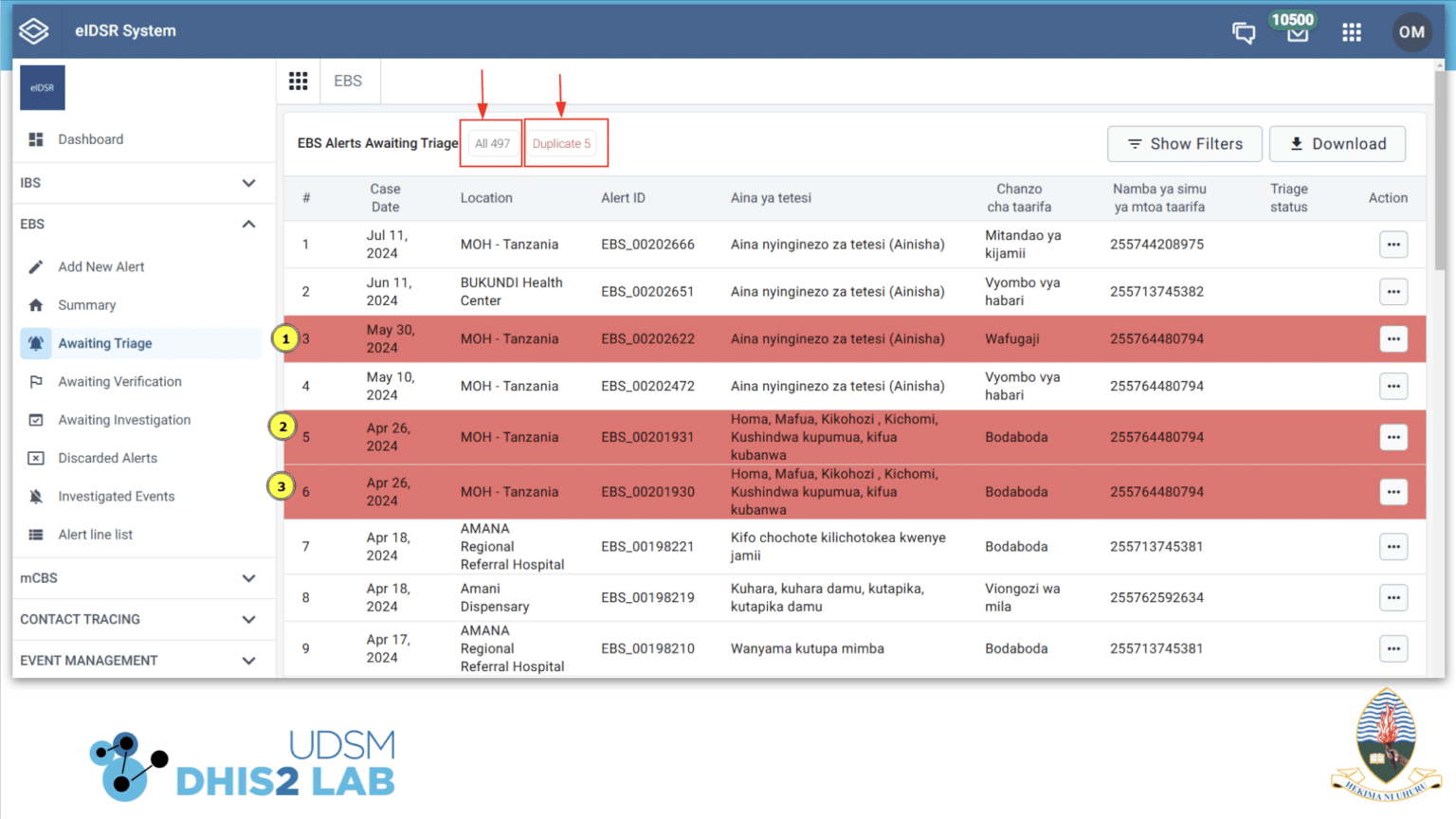Open Investigated Events via the bell-slash icon
This screenshot has height=819, width=1456.
(35, 496)
